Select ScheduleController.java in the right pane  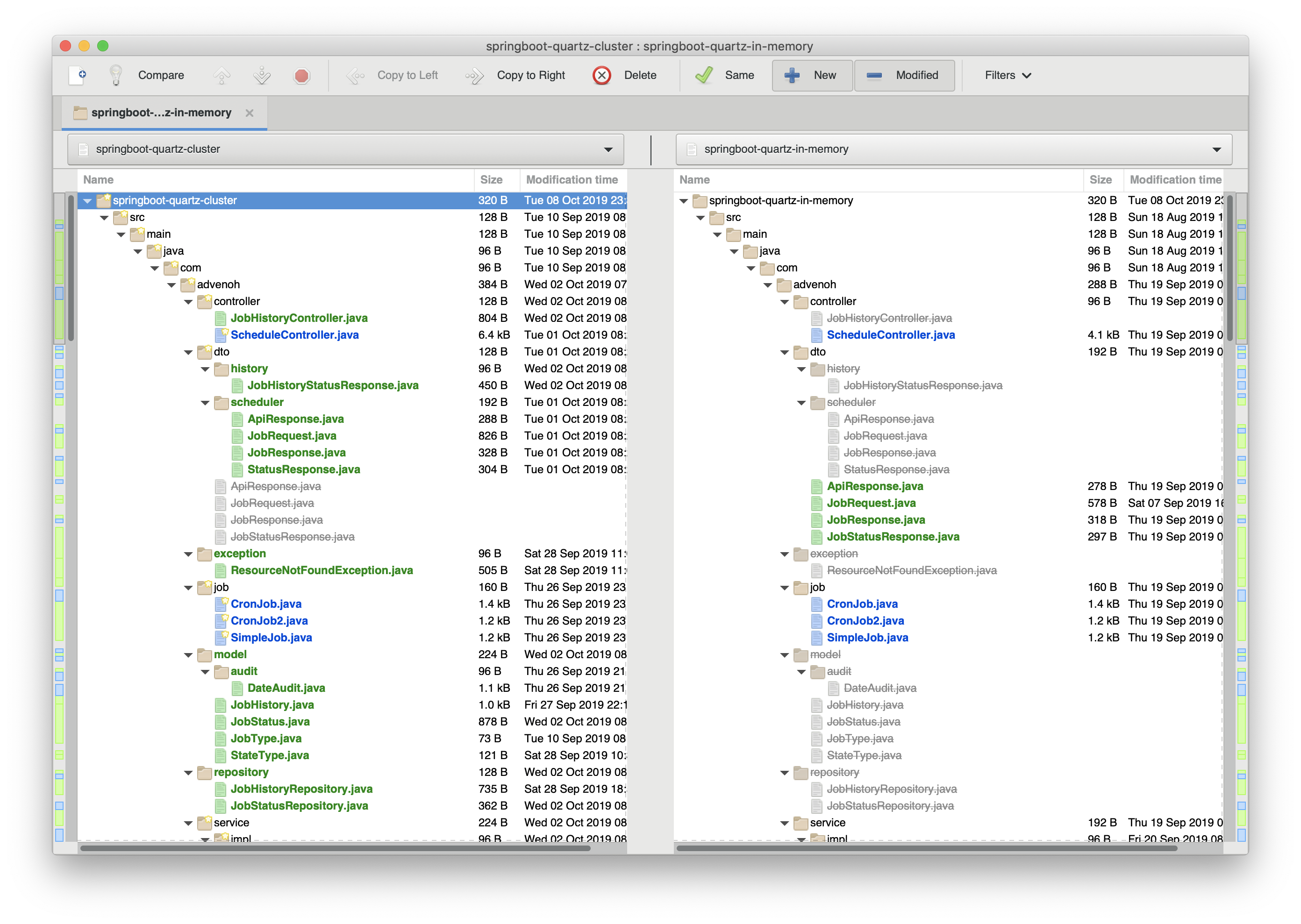[890, 335]
